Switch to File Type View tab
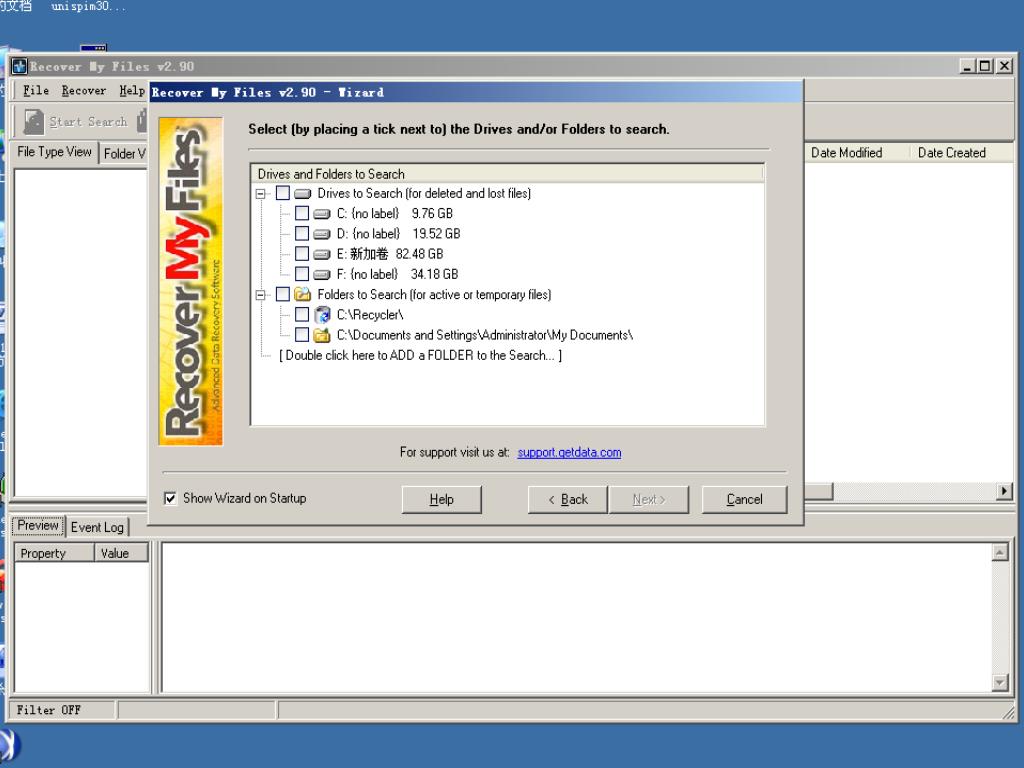This screenshot has height=768, width=1024. coord(54,152)
